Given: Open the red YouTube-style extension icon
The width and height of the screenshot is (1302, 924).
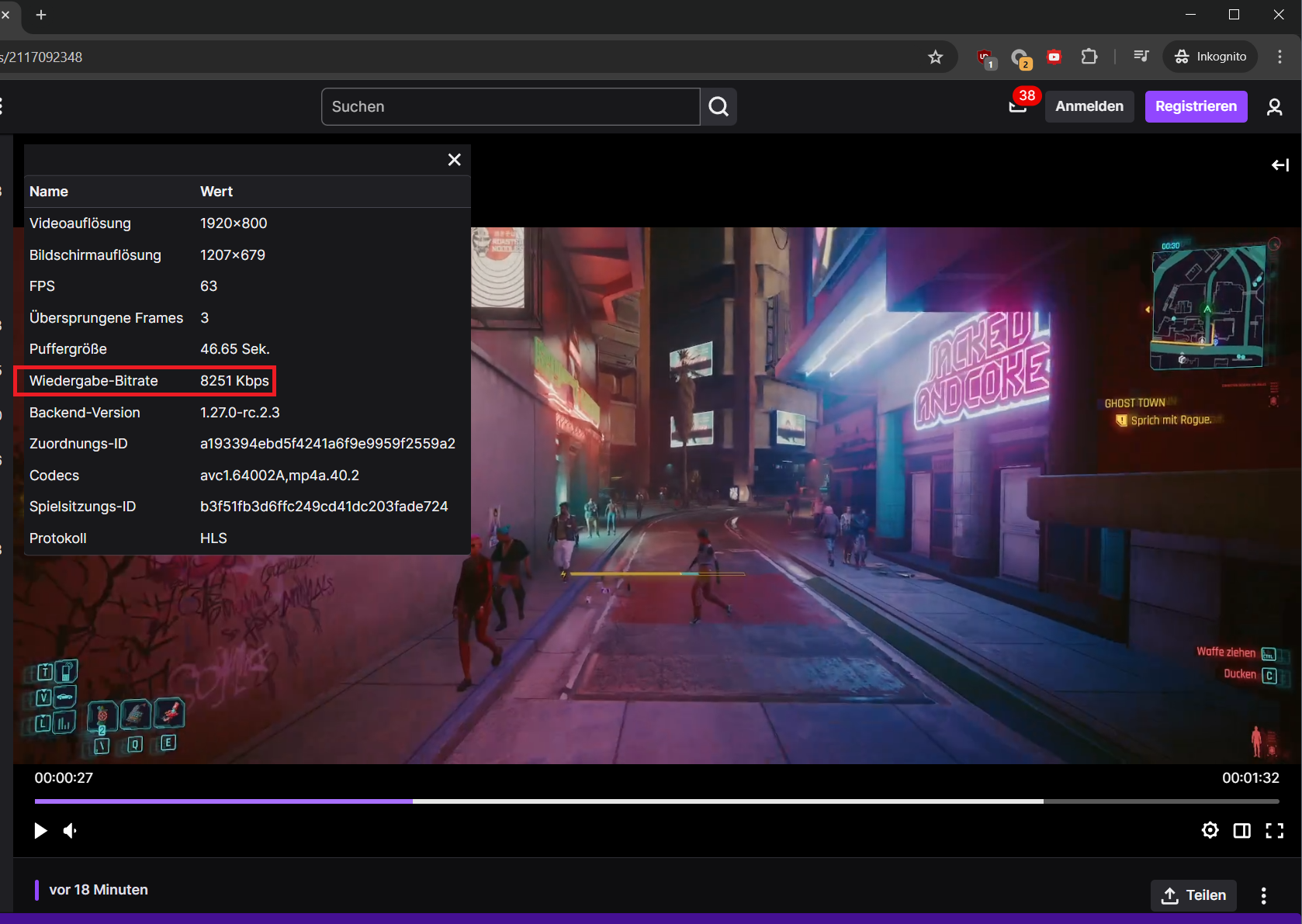Looking at the screenshot, I should pyautogui.click(x=1054, y=57).
